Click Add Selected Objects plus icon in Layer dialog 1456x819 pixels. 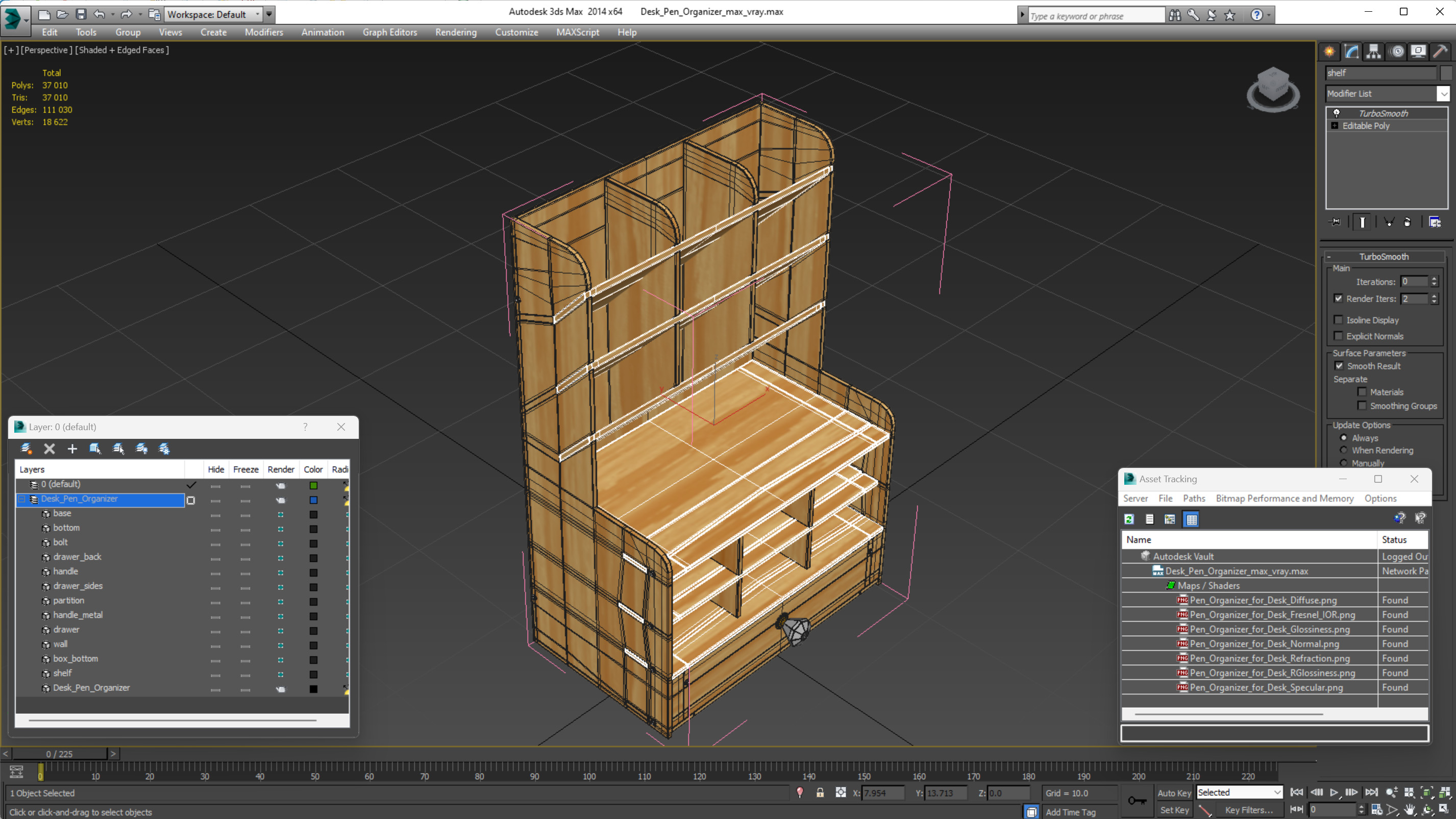tap(72, 449)
